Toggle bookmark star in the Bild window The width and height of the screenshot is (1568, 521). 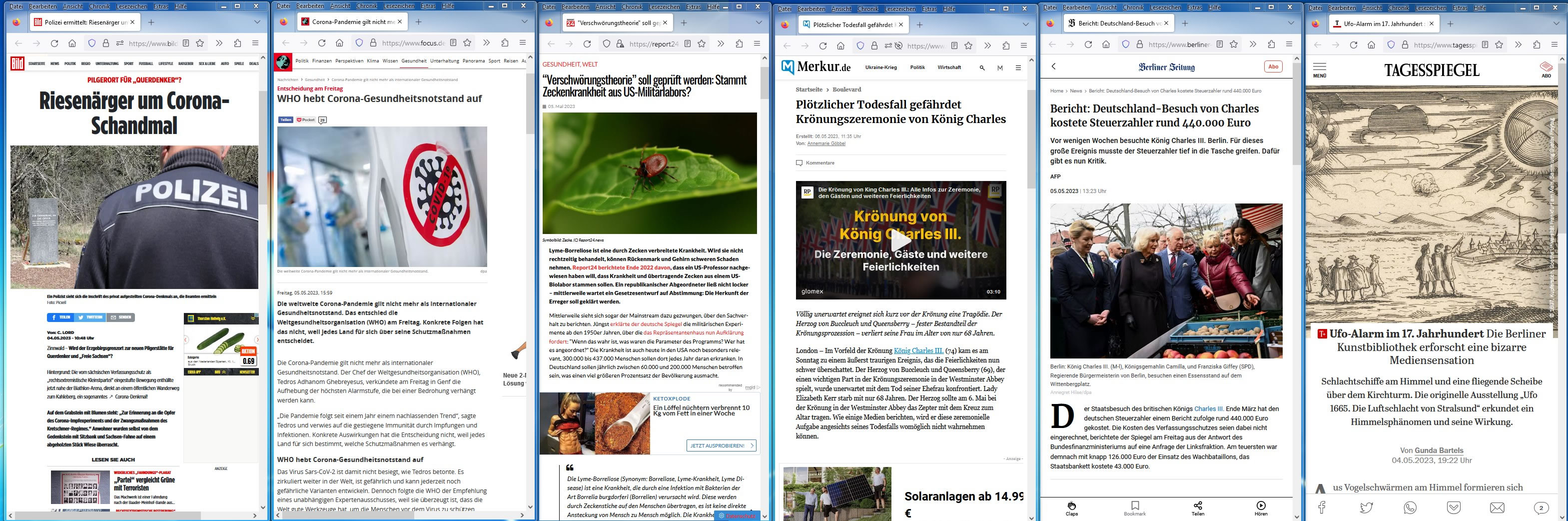tap(200, 43)
